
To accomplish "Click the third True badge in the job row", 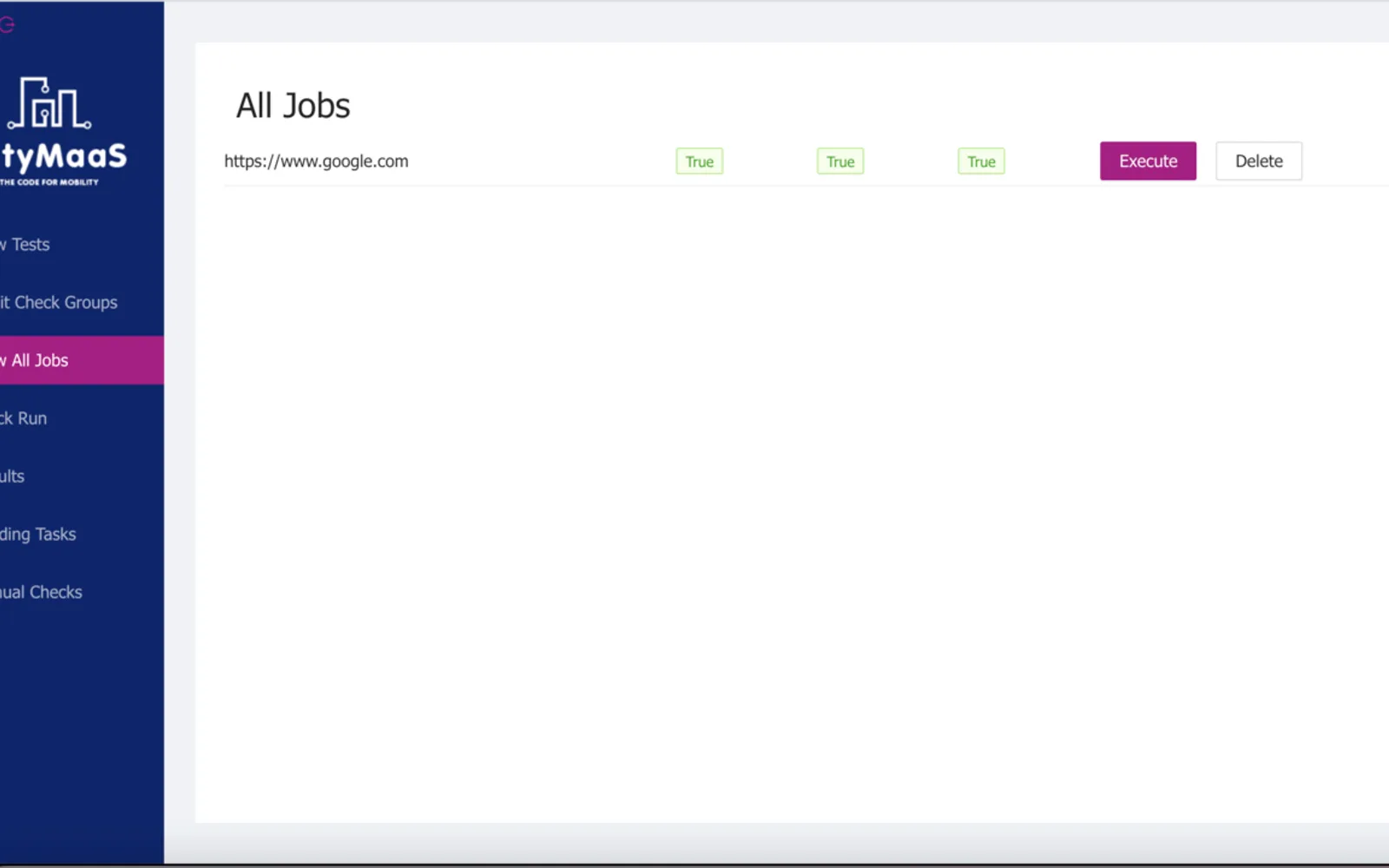I will (981, 161).
